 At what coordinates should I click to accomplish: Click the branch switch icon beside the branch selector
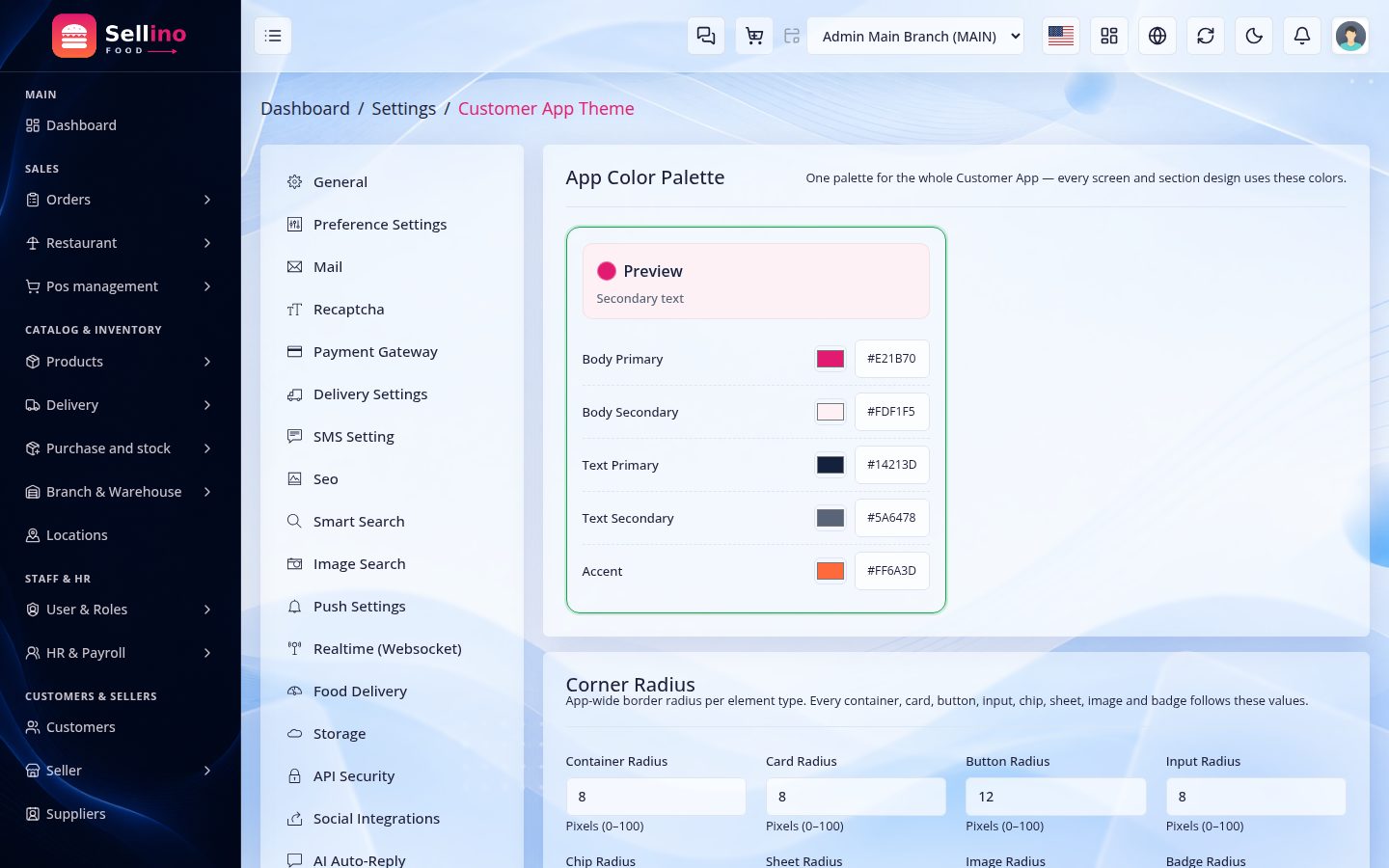click(x=792, y=36)
